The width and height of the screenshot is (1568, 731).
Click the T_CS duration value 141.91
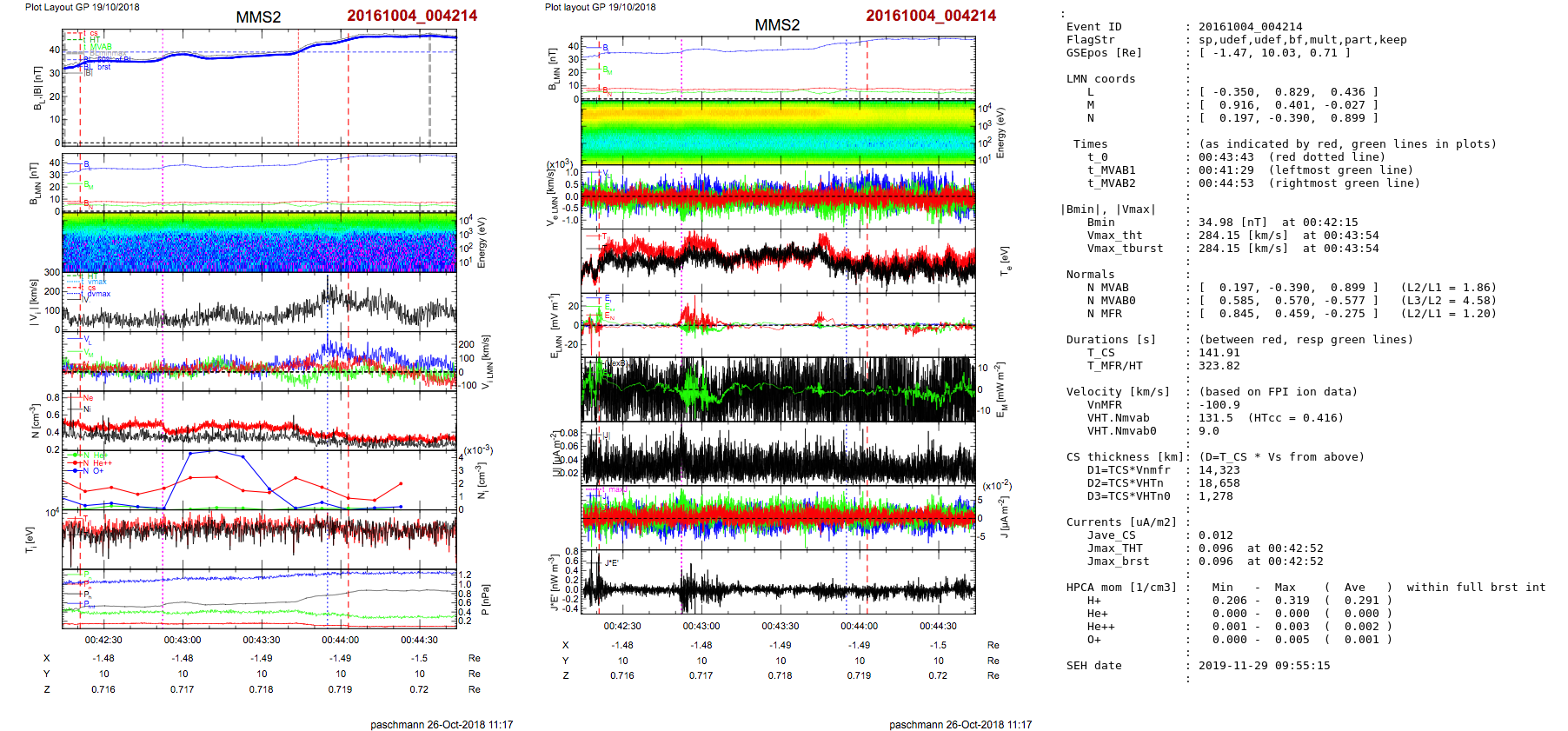click(1219, 353)
